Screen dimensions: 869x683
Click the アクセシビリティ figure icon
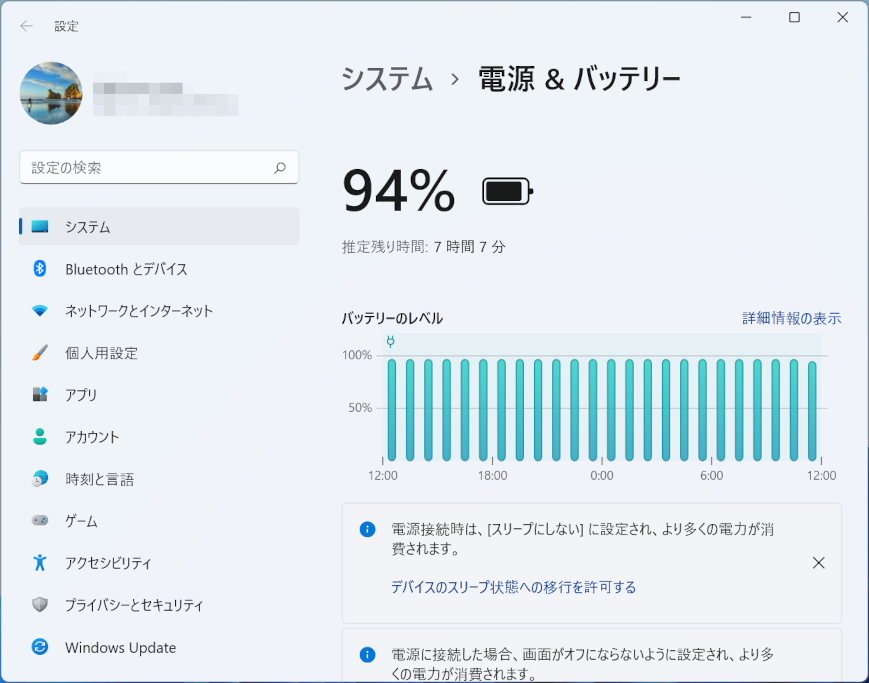click(40, 563)
